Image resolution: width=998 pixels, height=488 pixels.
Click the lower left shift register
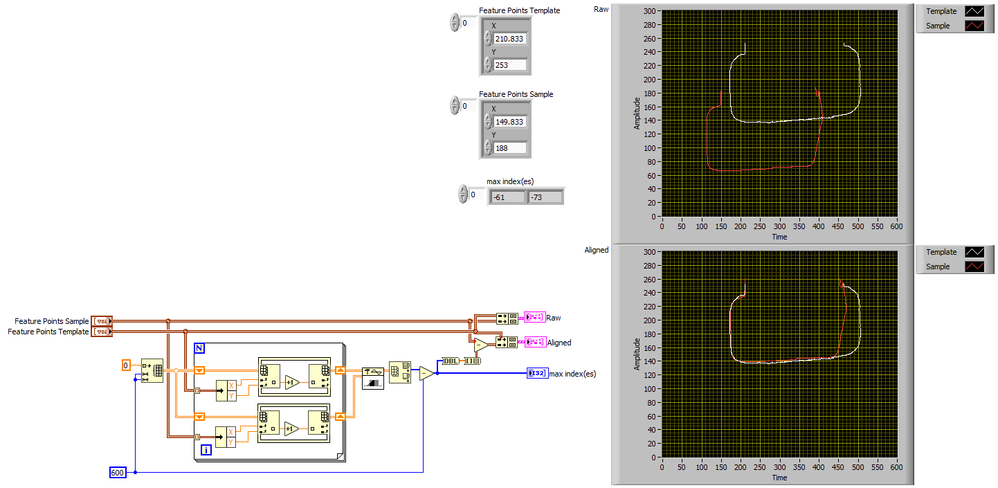(200, 417)
